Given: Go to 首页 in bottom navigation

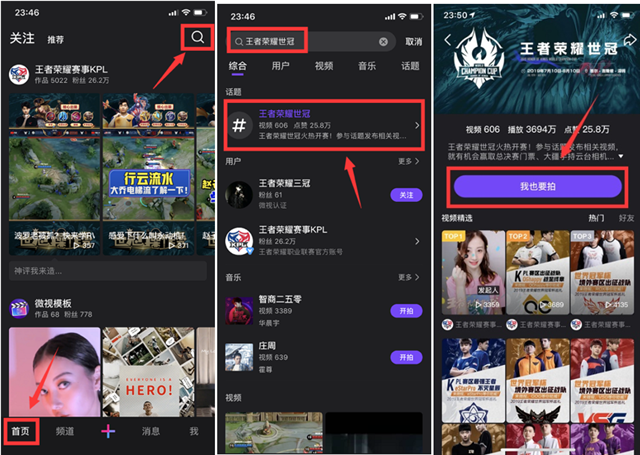Looking at the screenshot, I should (x=20, y=431).
